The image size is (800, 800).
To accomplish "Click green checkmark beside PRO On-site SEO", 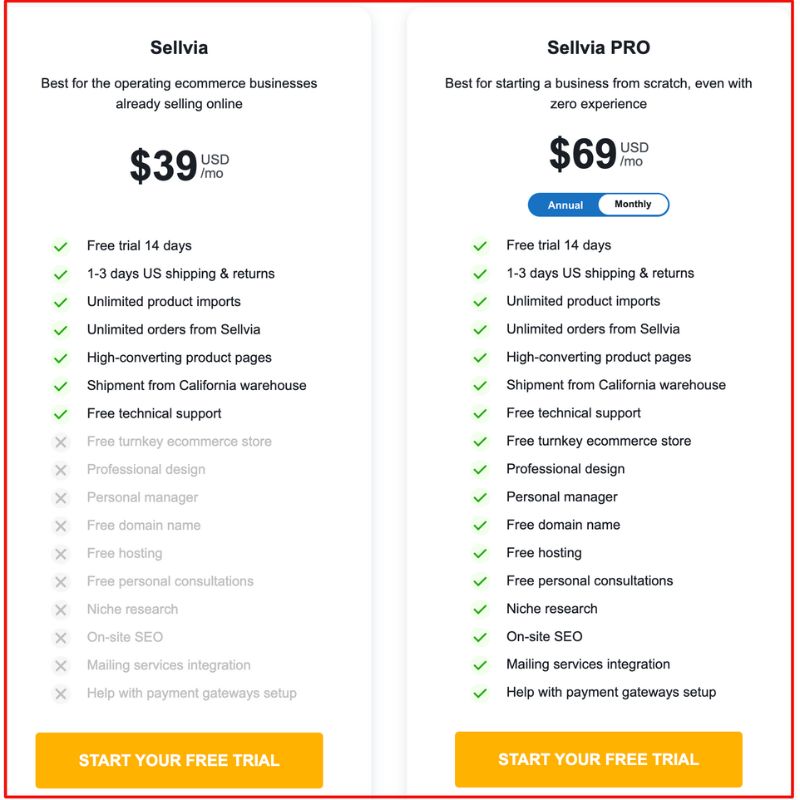I will tap(480, 637).
